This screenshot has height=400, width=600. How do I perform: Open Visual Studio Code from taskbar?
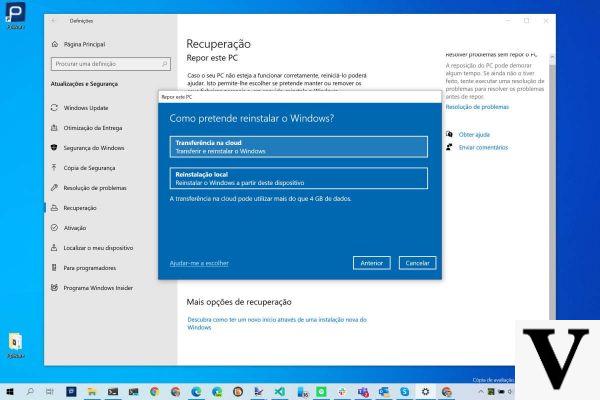(x=280, y=392)
